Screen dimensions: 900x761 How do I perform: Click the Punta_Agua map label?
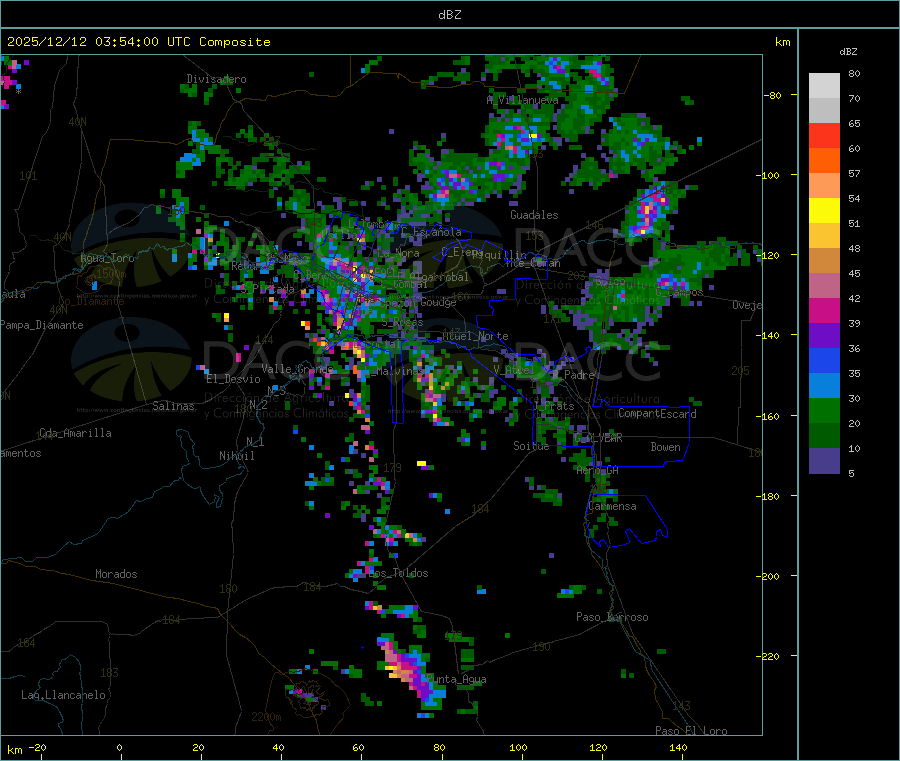point(456,679)
